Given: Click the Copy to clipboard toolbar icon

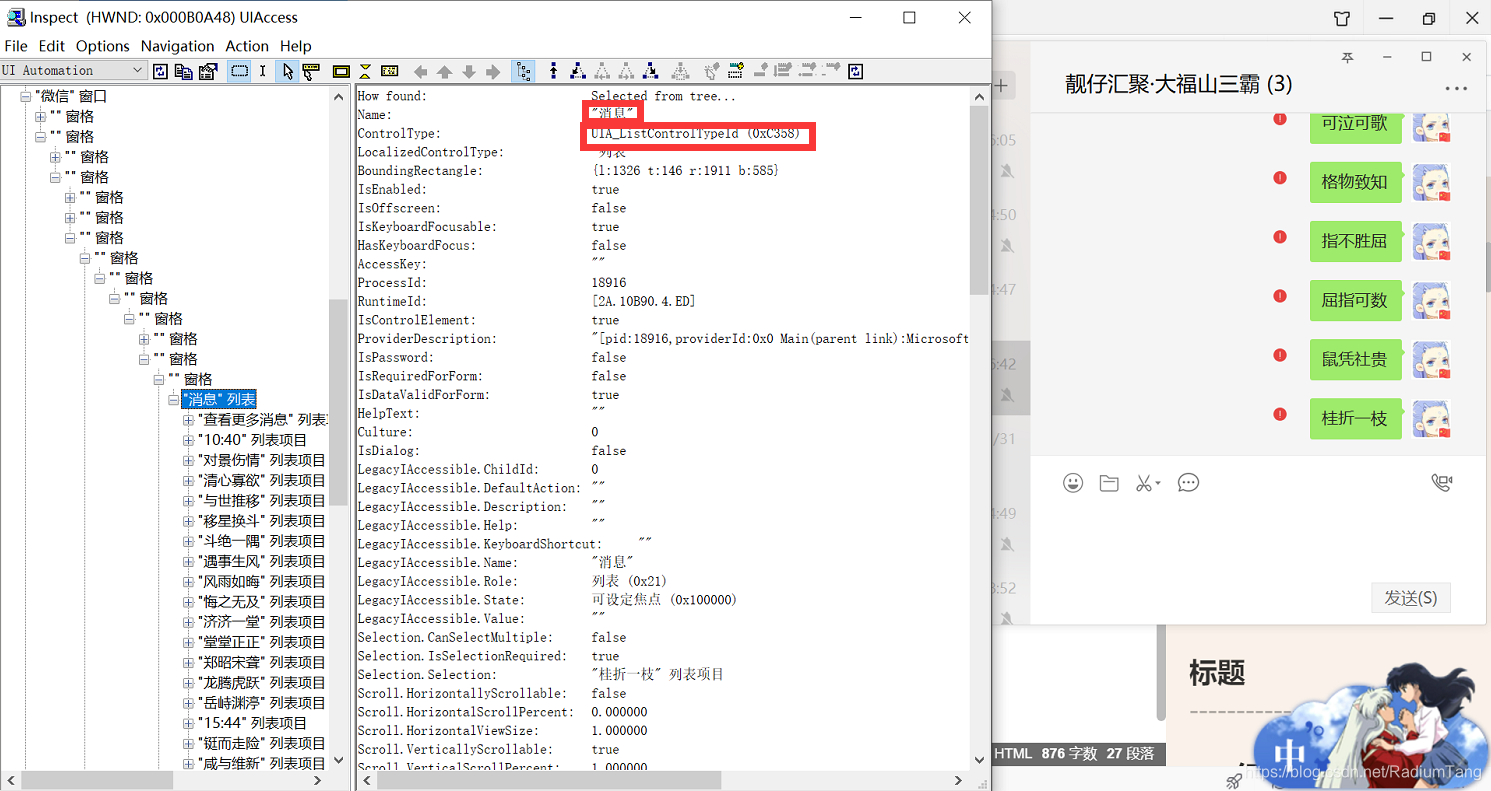Looking at the screenshot, I should [183, 71].
